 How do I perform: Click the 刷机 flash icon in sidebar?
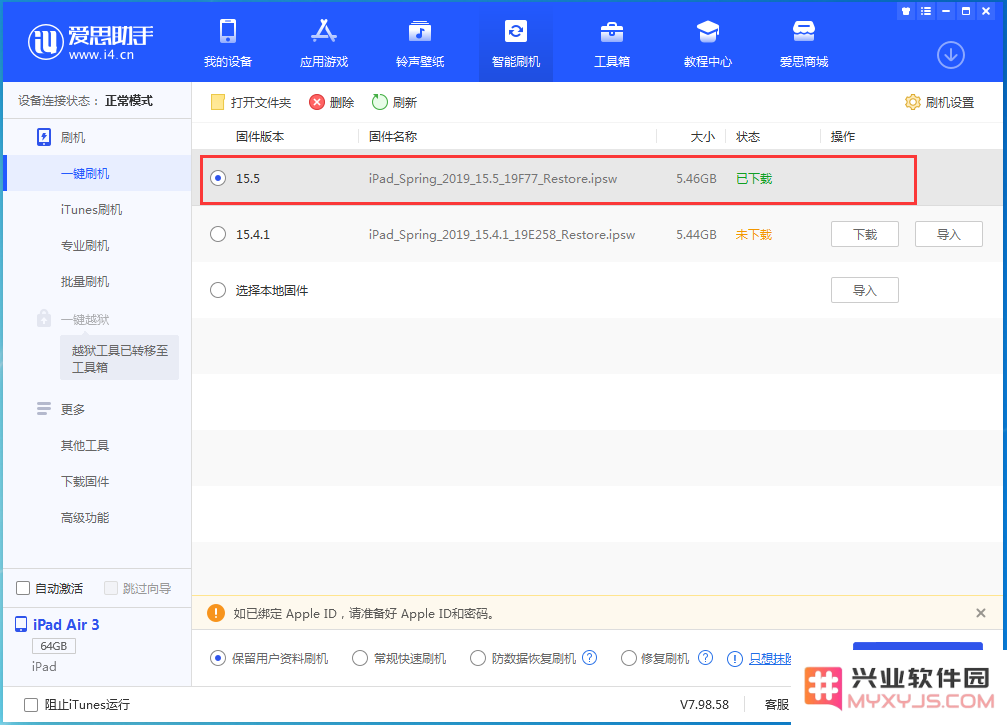44,137
